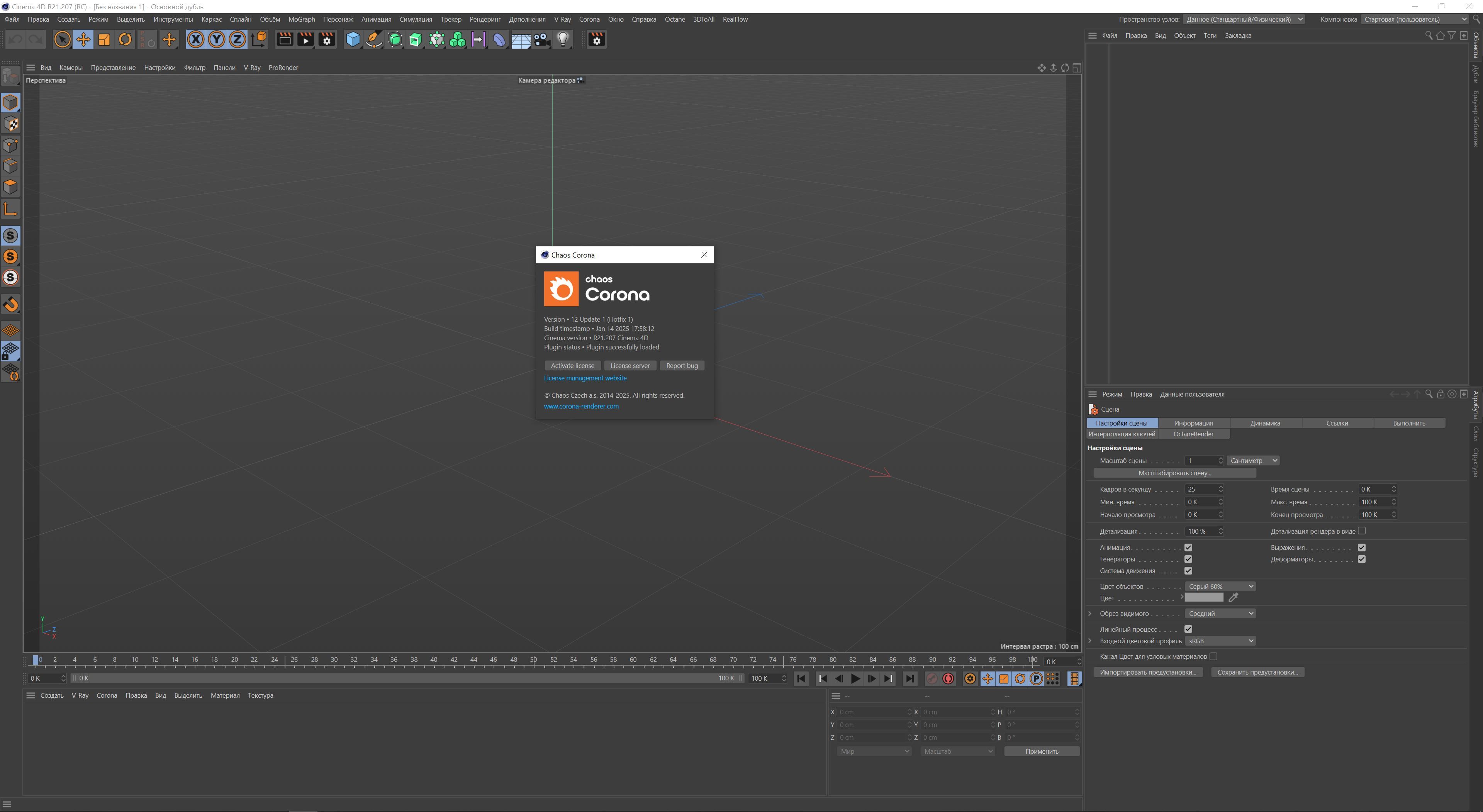Select the Live Selection tool icon
The width and height of the screenshot is (1483, 812).
coord(62,40)
